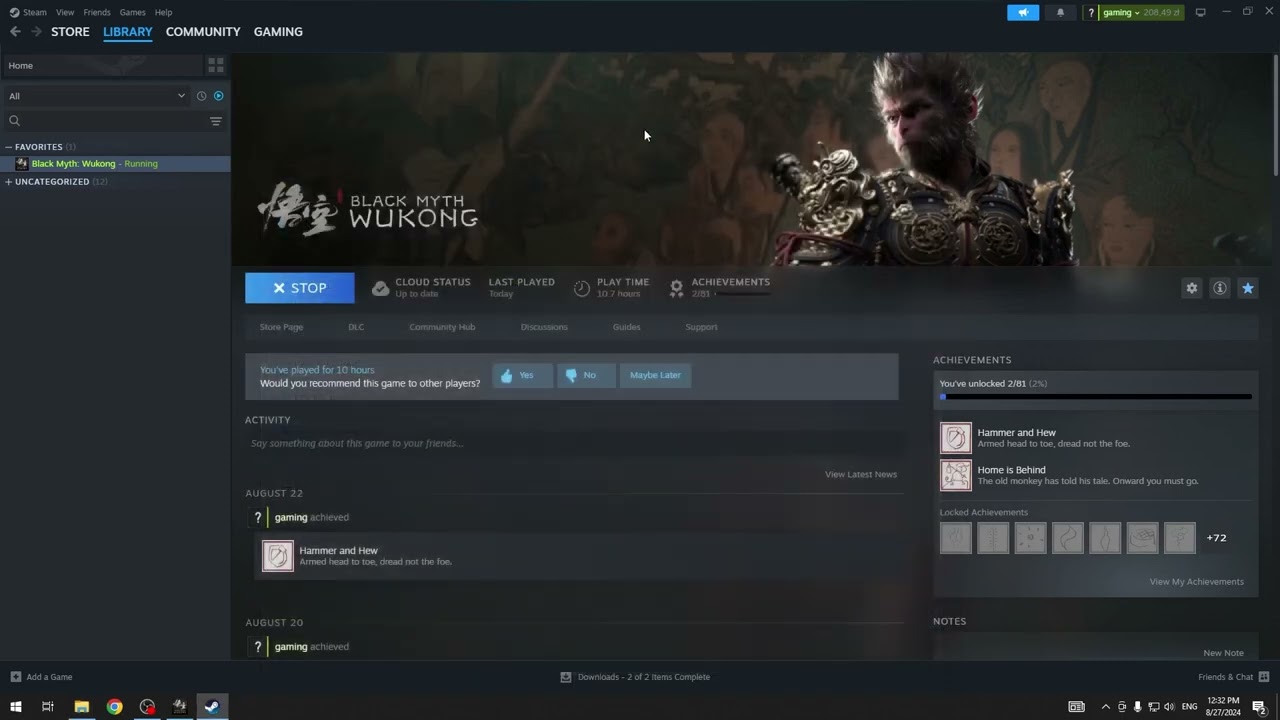The image size is (1280, 720).
Task: Open View My Achievements link
Action: [x=1196, y=582]
